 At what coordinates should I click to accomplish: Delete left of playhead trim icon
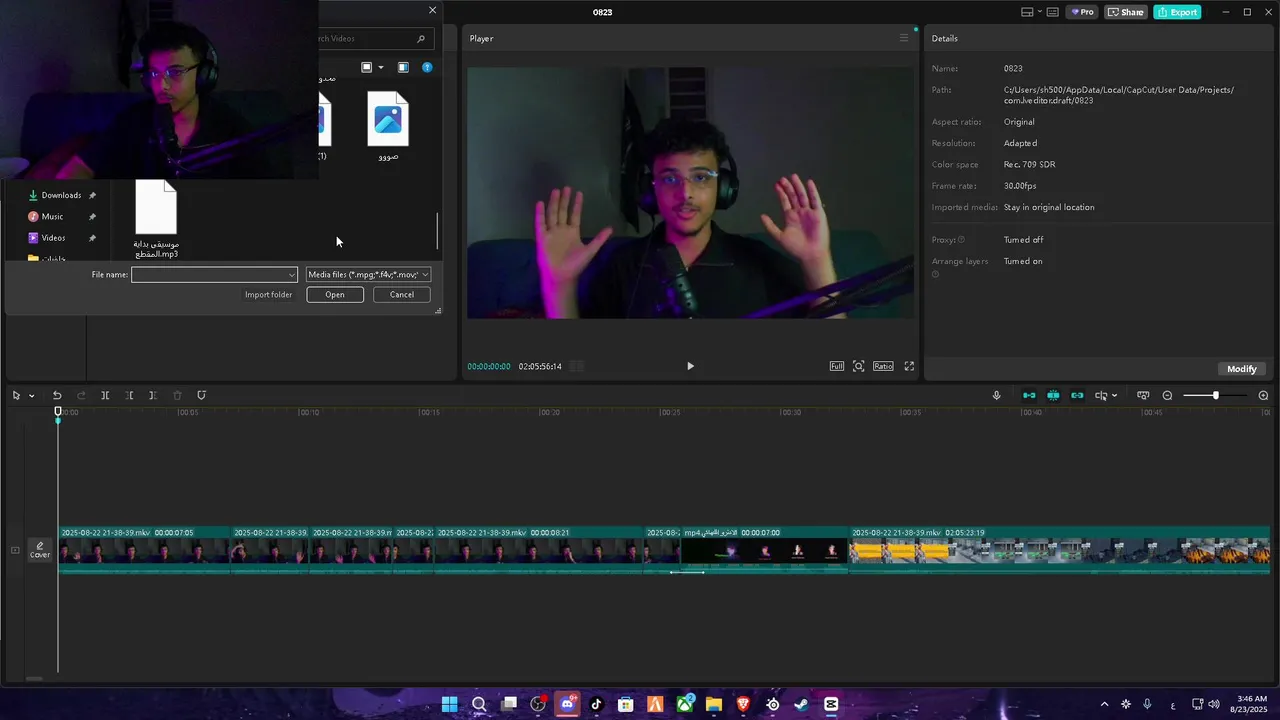[129, 396]
